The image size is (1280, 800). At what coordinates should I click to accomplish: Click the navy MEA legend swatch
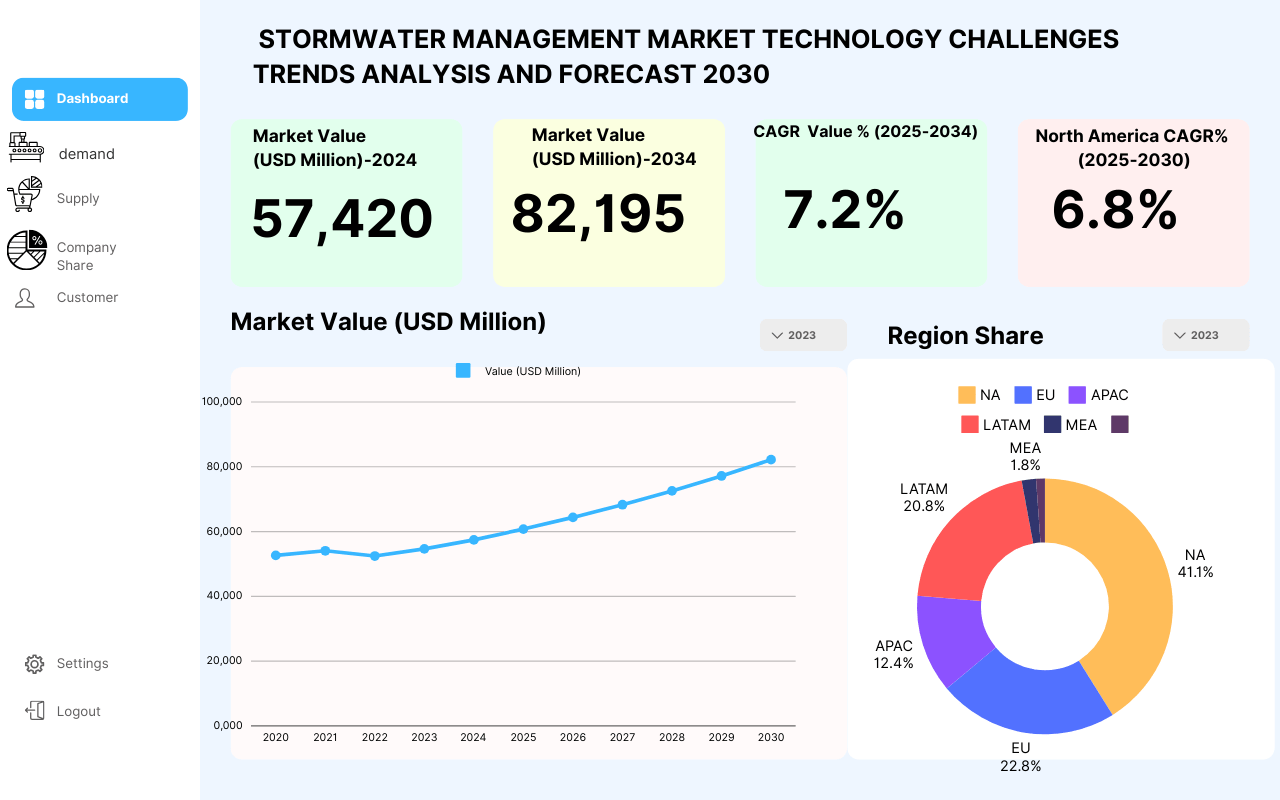[1052, 424]
